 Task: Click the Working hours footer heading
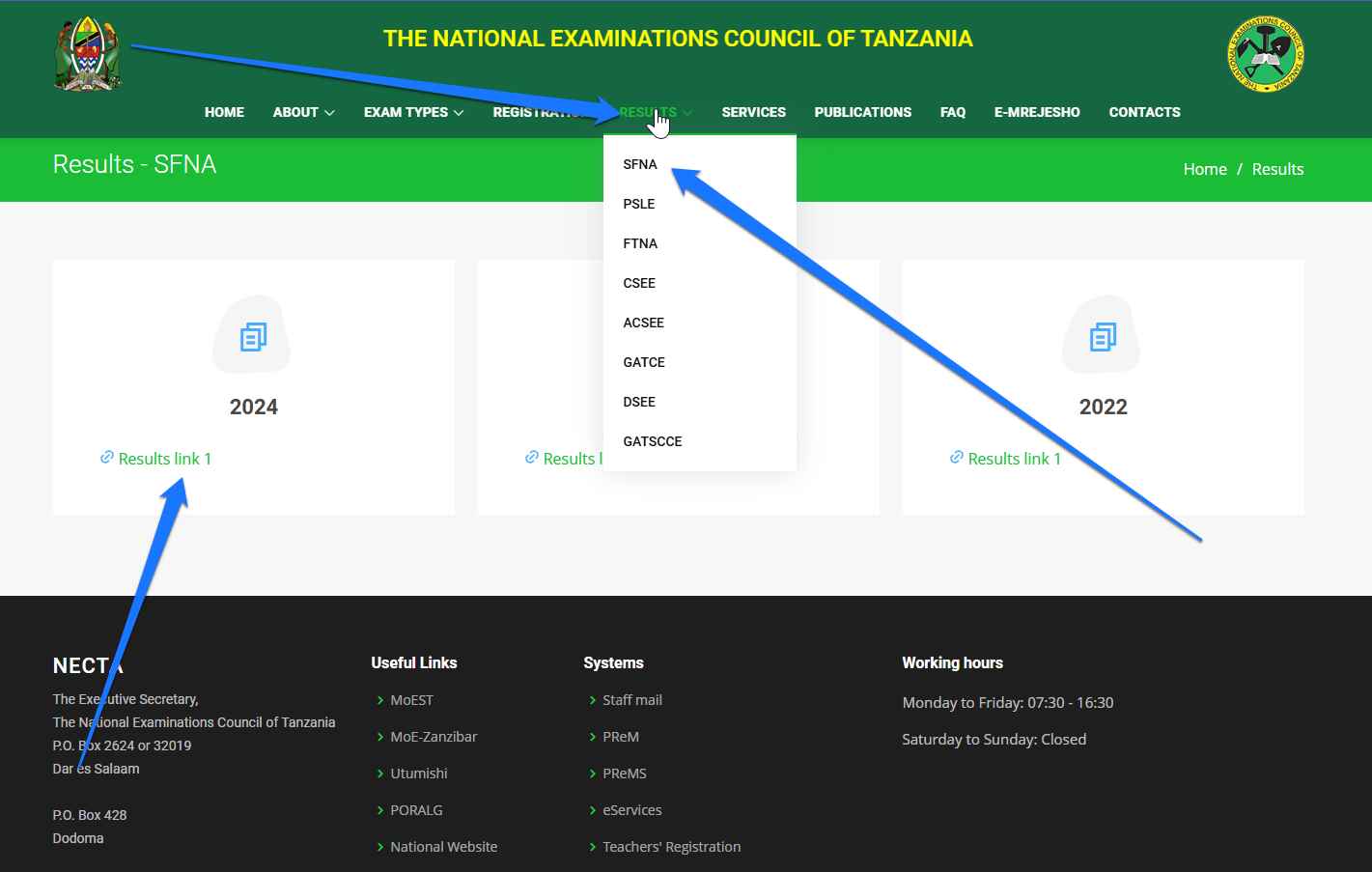coord(952,662)
